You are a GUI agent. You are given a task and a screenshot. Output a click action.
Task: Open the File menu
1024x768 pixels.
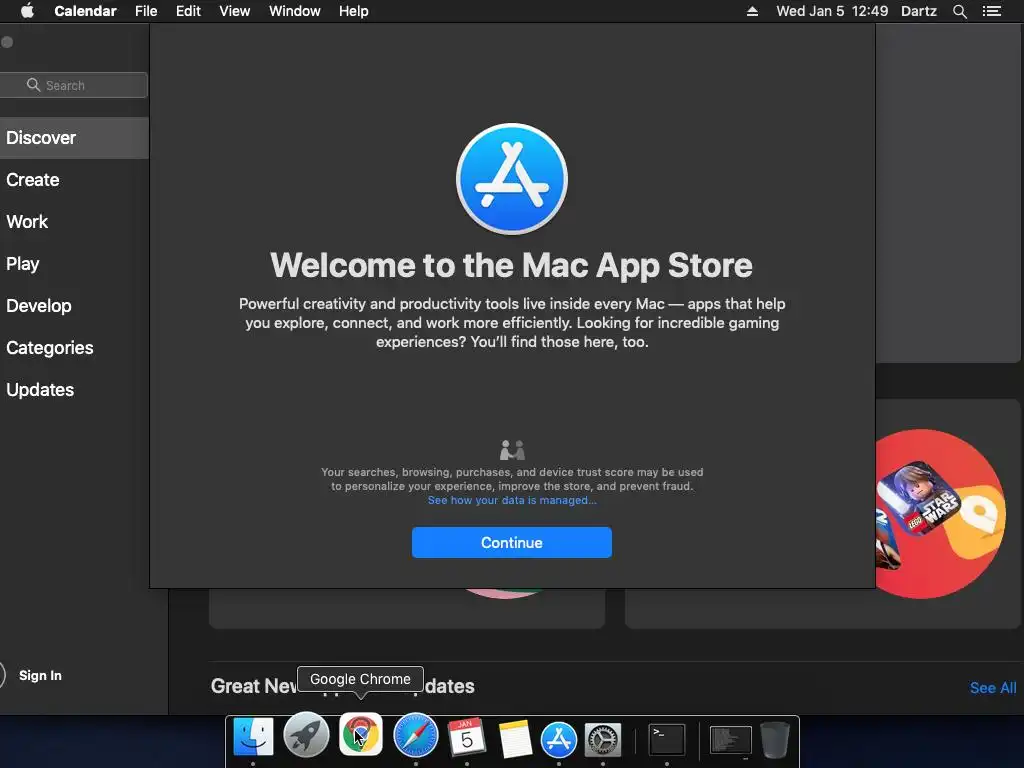click(146, 11)
